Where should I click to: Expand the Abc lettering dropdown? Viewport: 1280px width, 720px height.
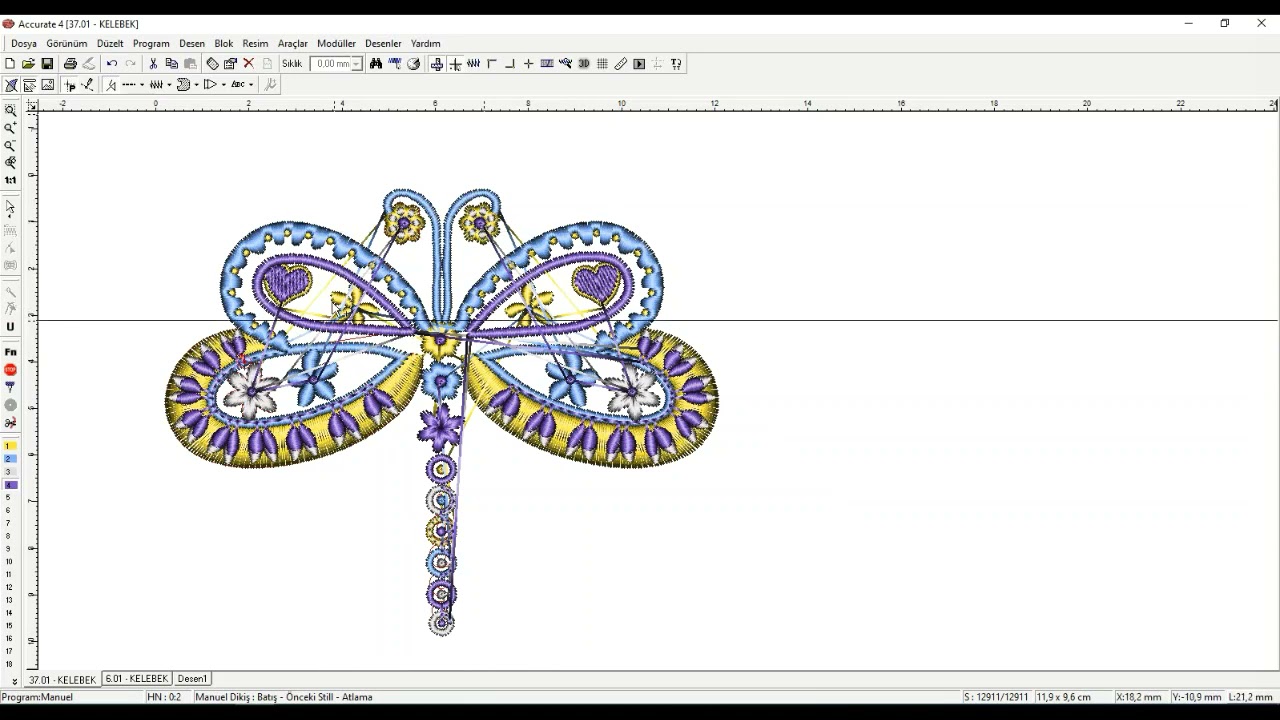[251, 85]
